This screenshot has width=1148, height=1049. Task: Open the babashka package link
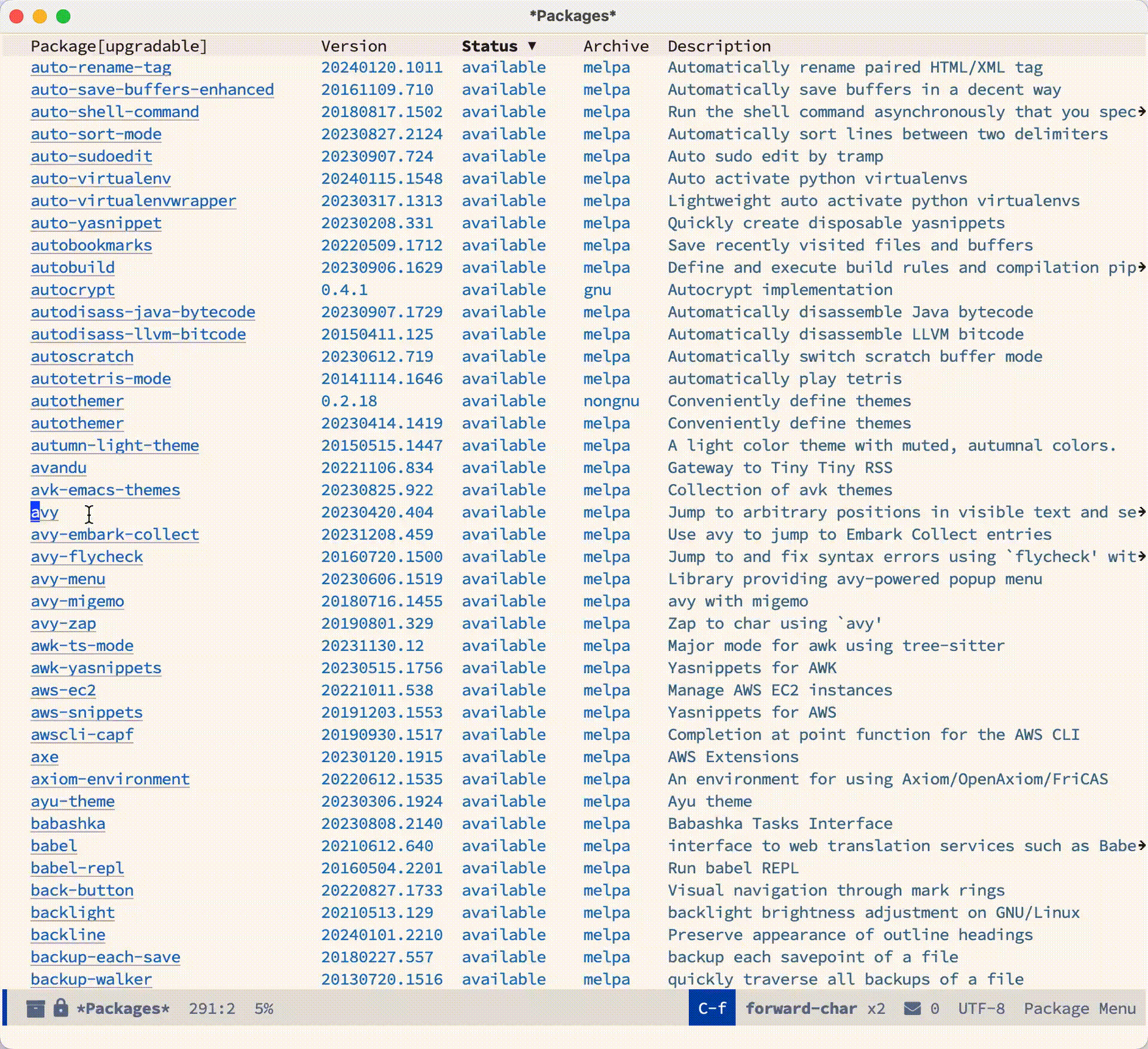tap(68, 823)
